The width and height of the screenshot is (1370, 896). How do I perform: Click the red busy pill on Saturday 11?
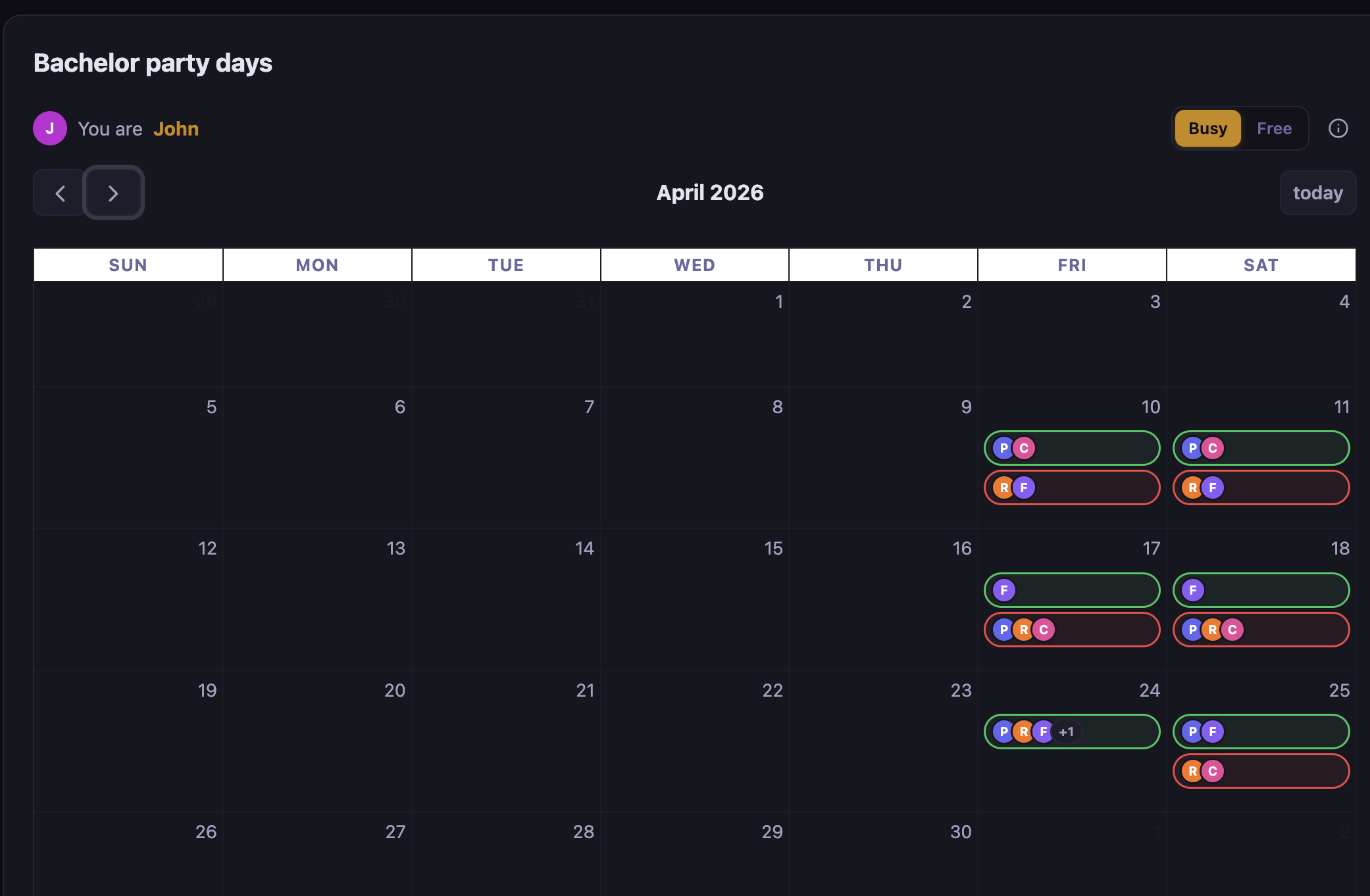[x=1261, y=487]
